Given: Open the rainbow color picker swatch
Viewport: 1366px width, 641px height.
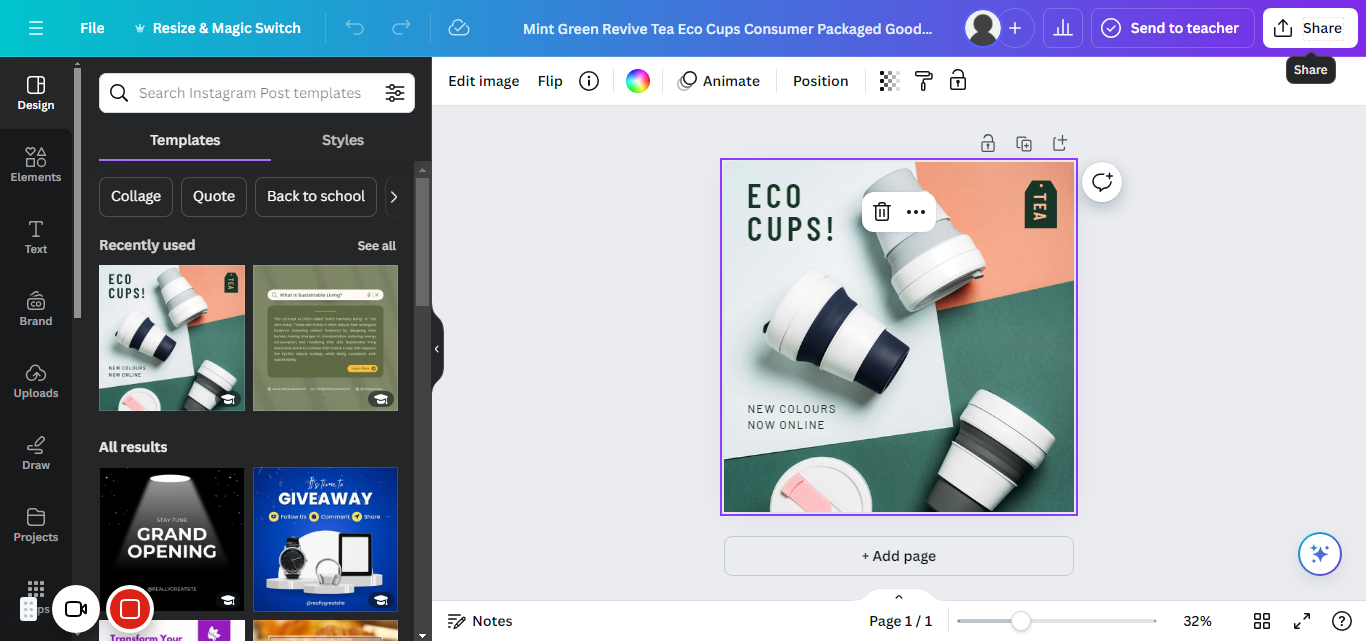Looking at the screenshot, I should [638, 81].
